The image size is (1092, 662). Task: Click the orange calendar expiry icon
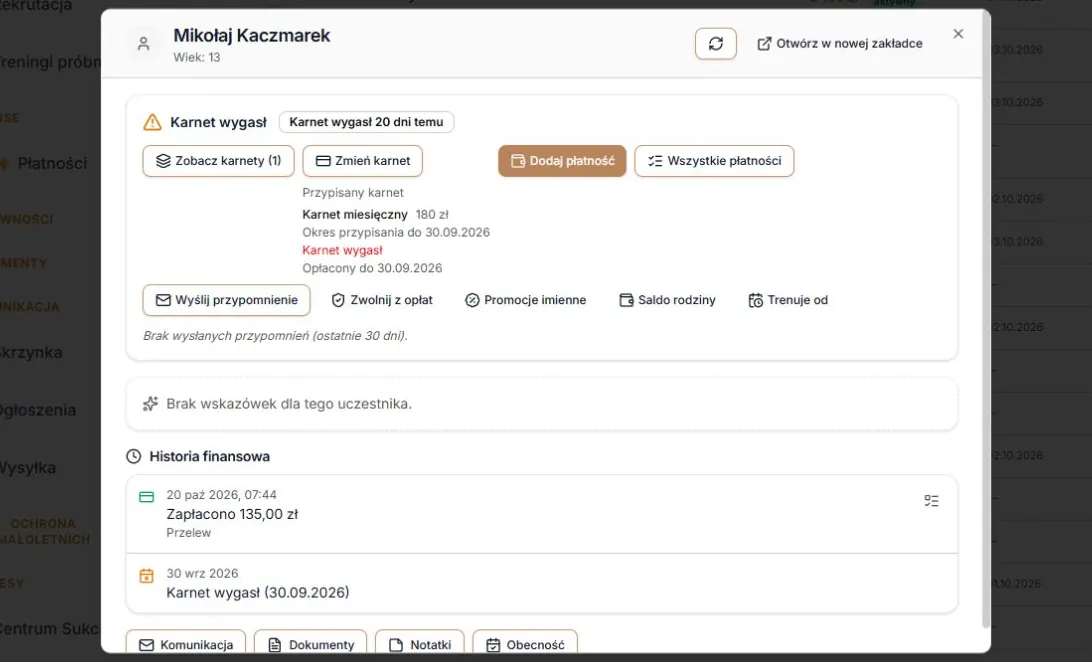point(146,576)
